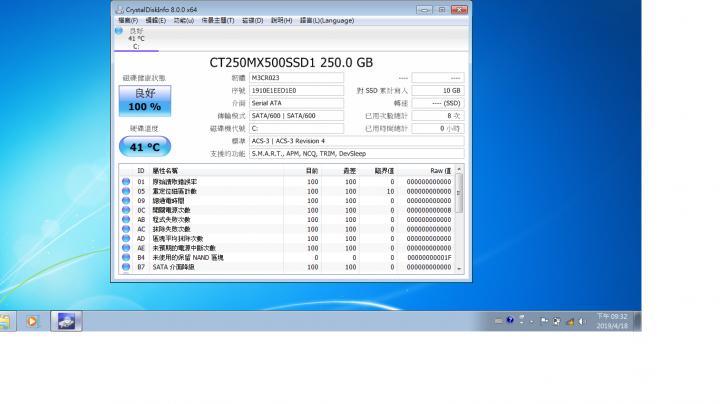
Task: Open the 檔案(F) file menu
Action: point(128,21)
